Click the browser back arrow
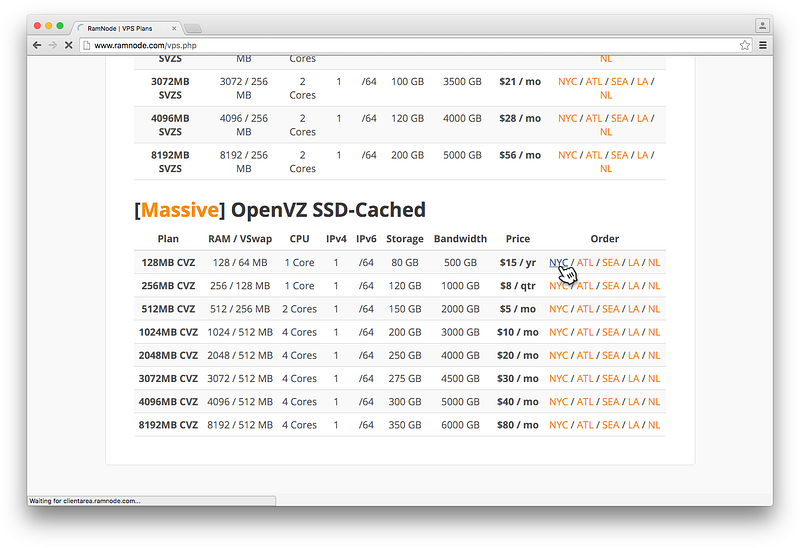The width and height of the screenshot is (800, 548). (x=37, y=45)
